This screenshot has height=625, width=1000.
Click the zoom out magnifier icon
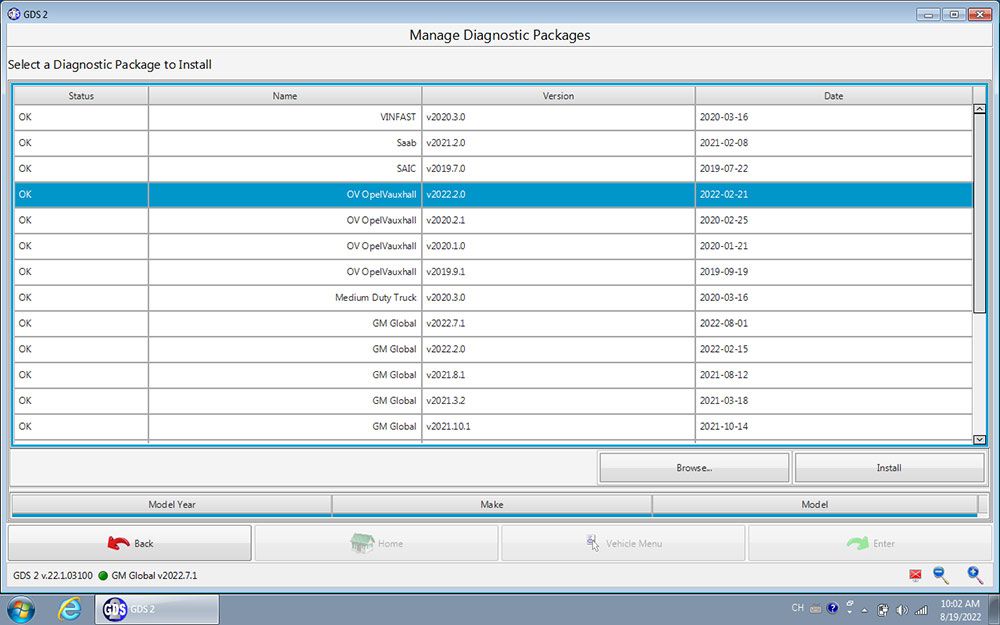pos(940,575)
